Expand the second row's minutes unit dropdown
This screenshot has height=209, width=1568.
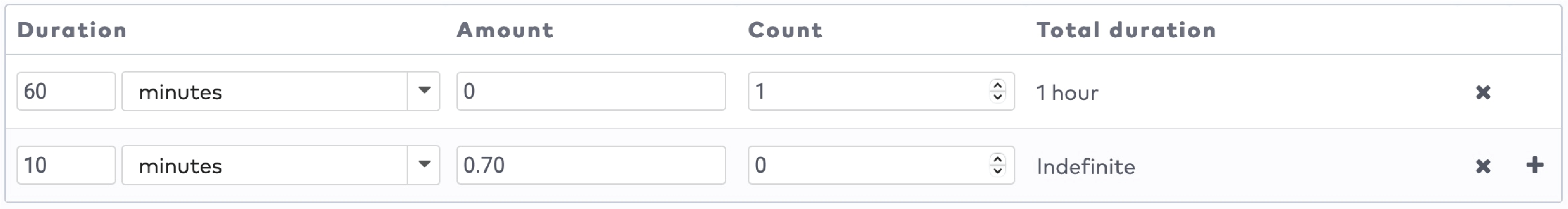coord(424,165)
